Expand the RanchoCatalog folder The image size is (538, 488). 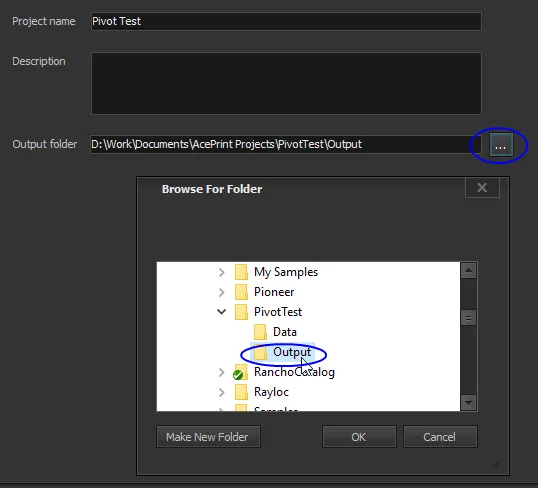point(222,372)
